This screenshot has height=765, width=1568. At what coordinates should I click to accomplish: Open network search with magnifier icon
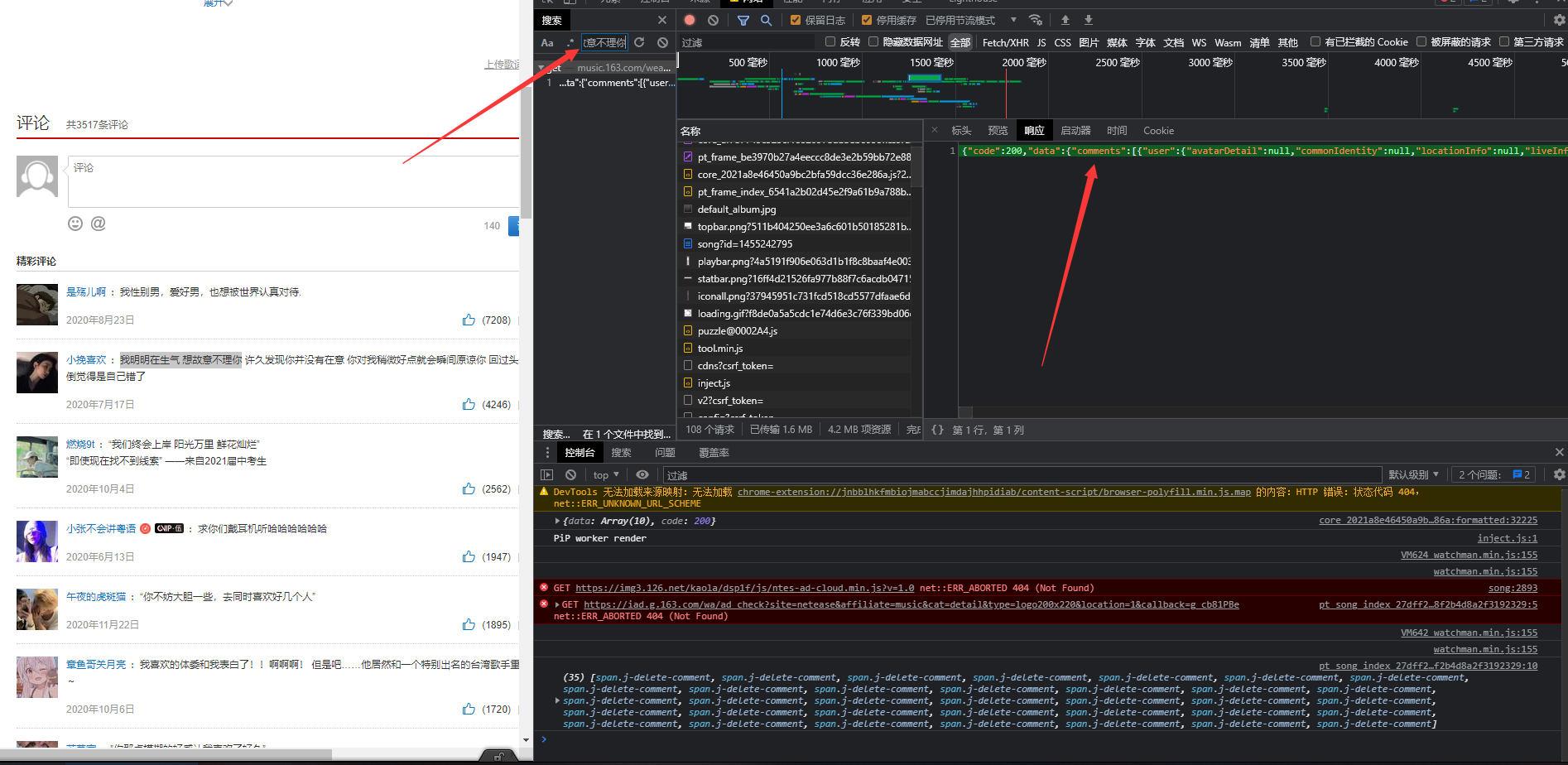click(x=766, y=20)
